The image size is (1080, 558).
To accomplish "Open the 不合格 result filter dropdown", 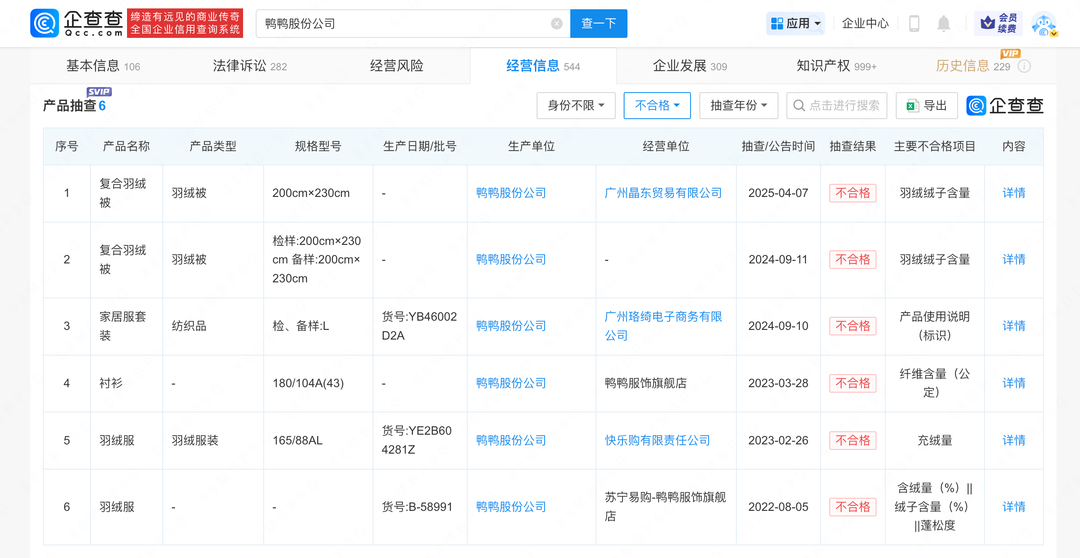I will [657, 105].
